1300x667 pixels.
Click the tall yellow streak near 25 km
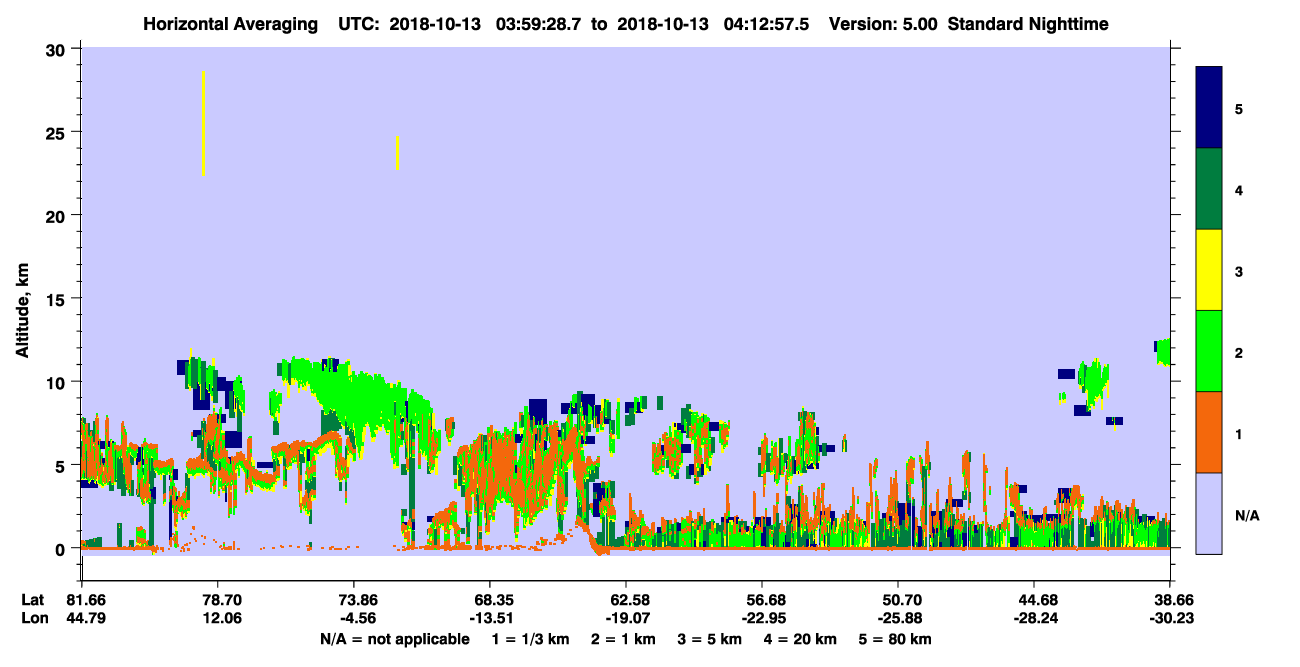(x=203, y=124)
